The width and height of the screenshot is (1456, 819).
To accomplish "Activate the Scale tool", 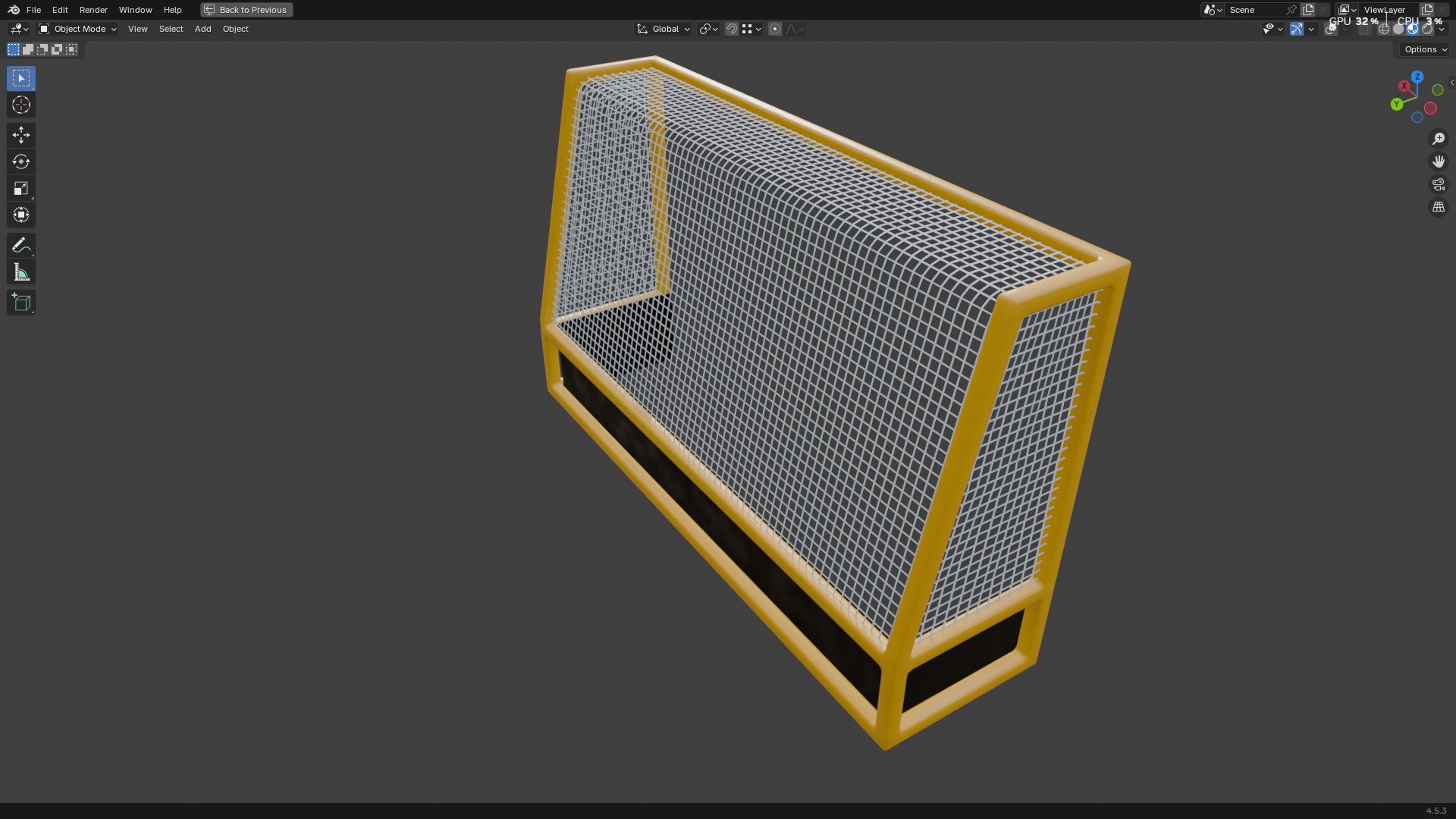I will pos(21,188).
